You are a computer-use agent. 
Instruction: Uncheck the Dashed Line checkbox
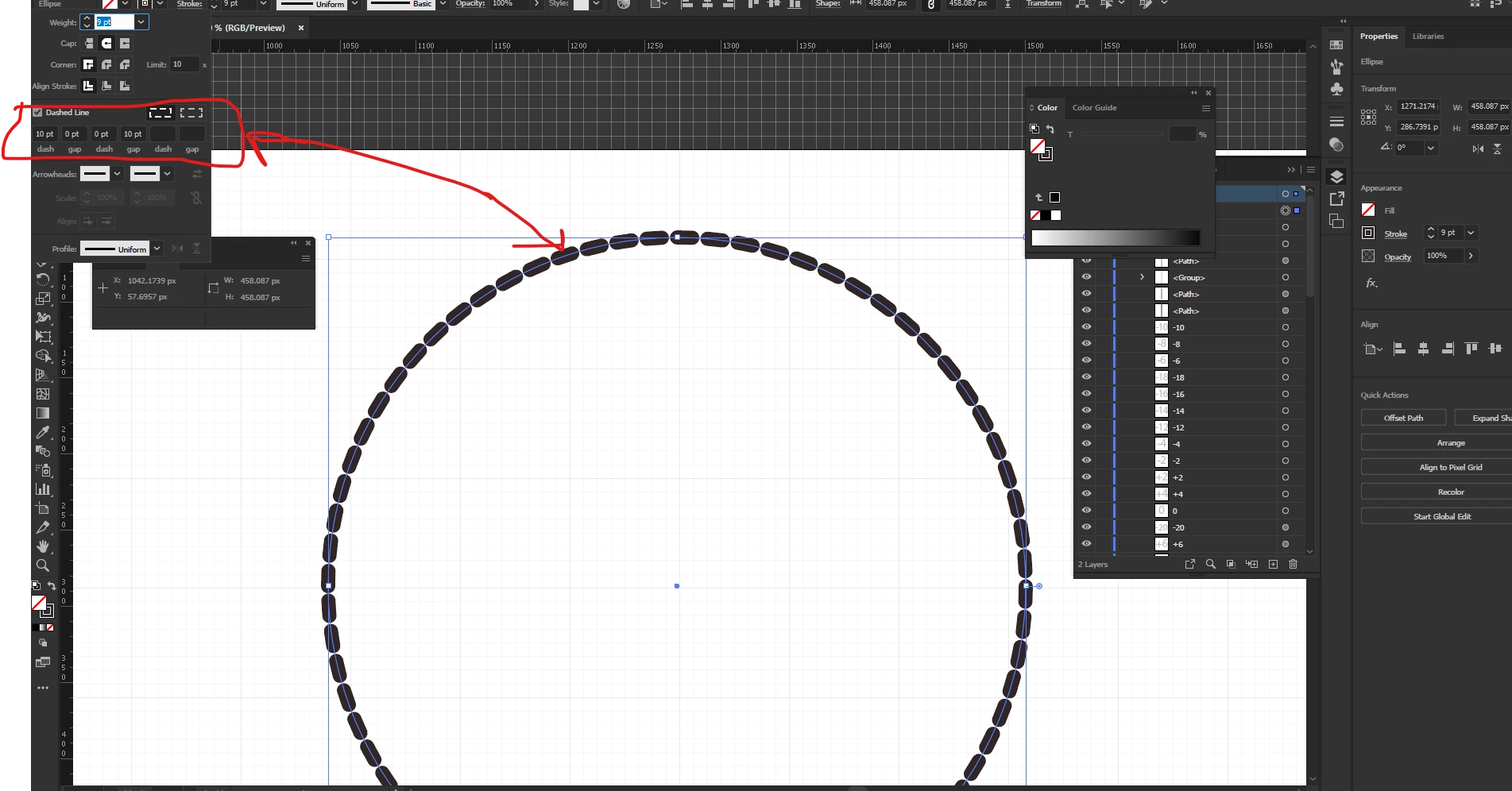[x=37, y=113]
